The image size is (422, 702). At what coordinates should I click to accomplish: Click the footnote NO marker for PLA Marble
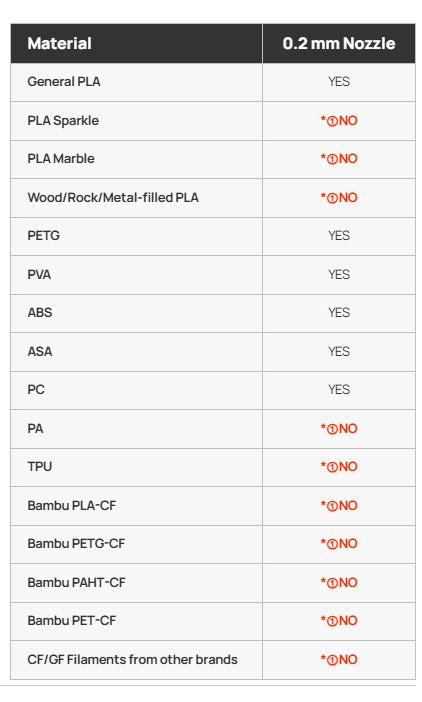[x=339, y=158]
